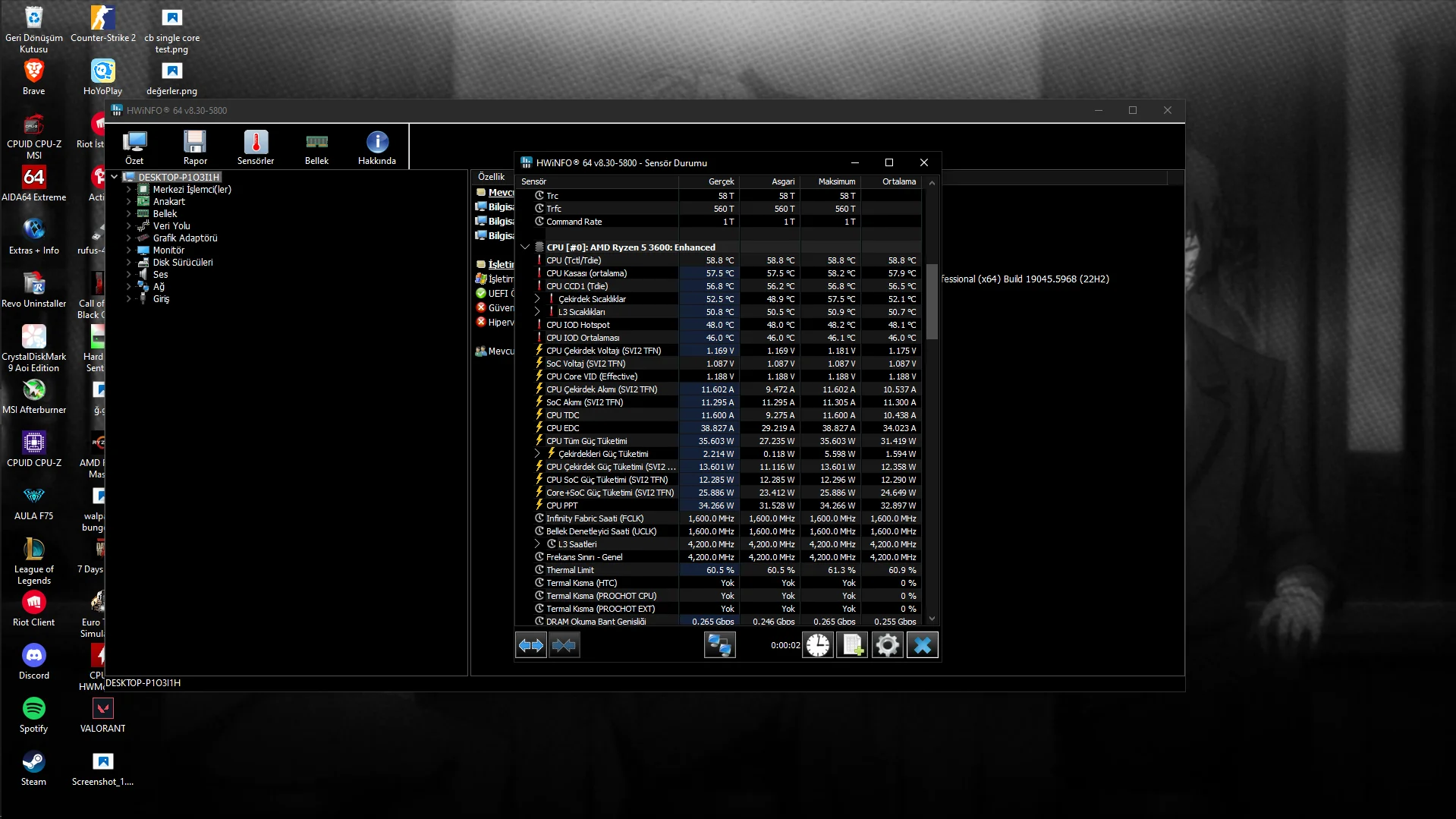This screenshot has width=1456, height=819.
Task: Collapse the CPU [#0] AMD Ryzen sensor group
Action: [525, 247]
